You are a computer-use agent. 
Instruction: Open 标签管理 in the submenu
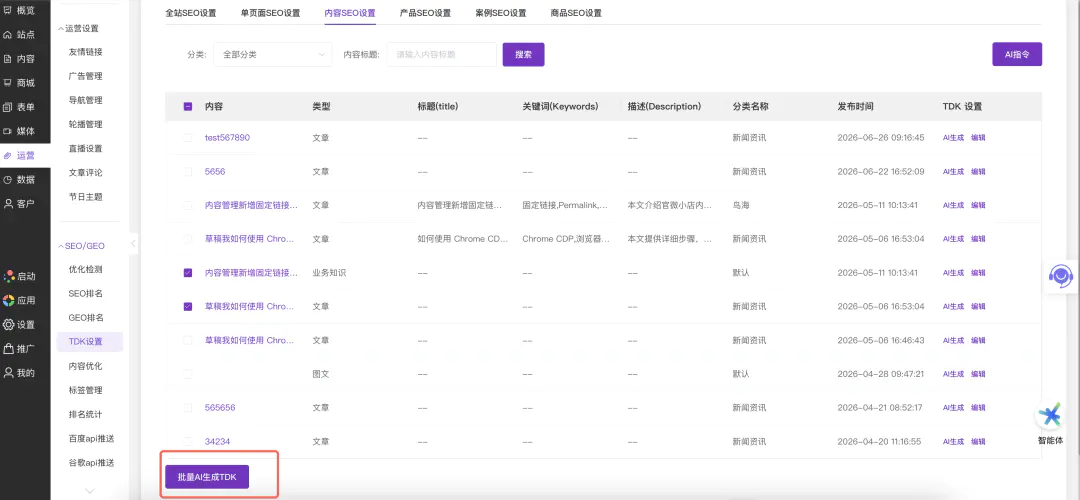pyautogui.click(x=85, y=390)
